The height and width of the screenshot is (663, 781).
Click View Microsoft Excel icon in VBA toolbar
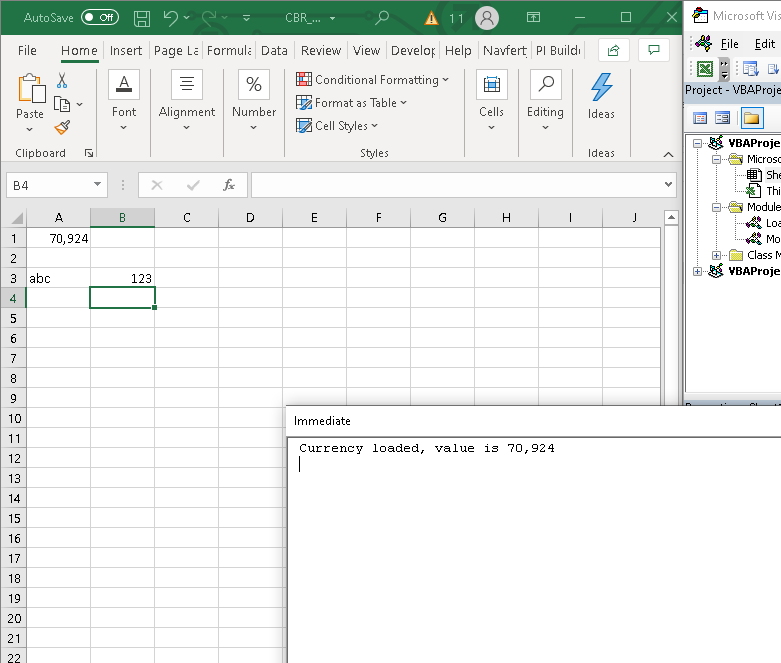click(705, 69)
